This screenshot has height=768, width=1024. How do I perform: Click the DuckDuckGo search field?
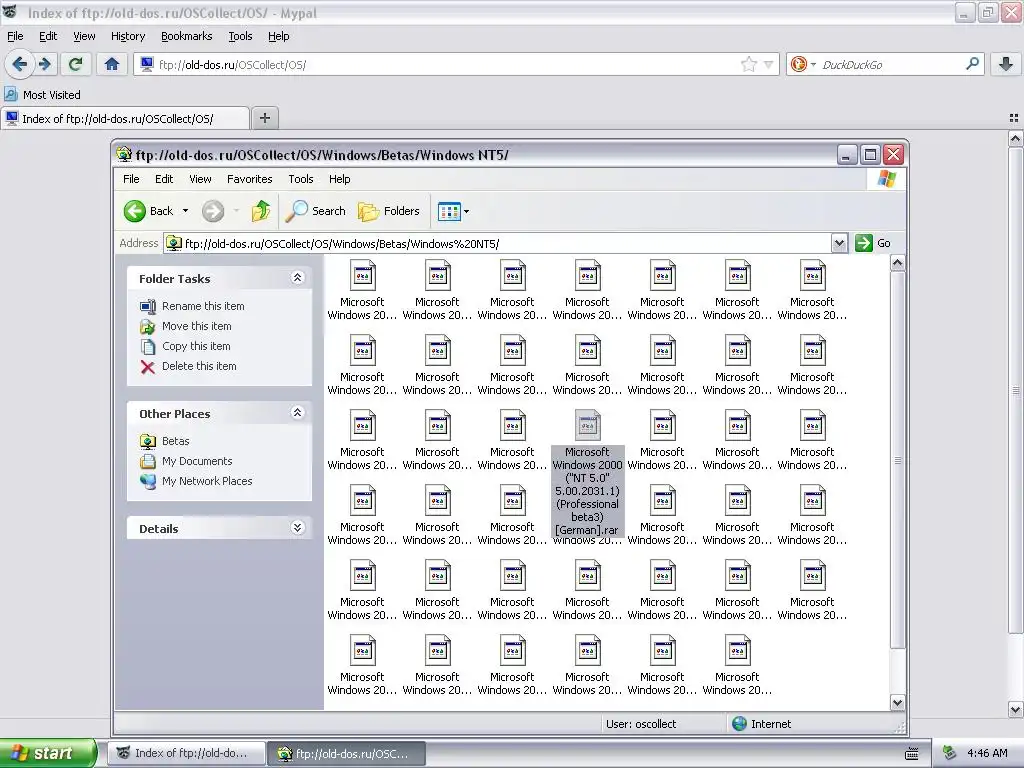(891, 64)
